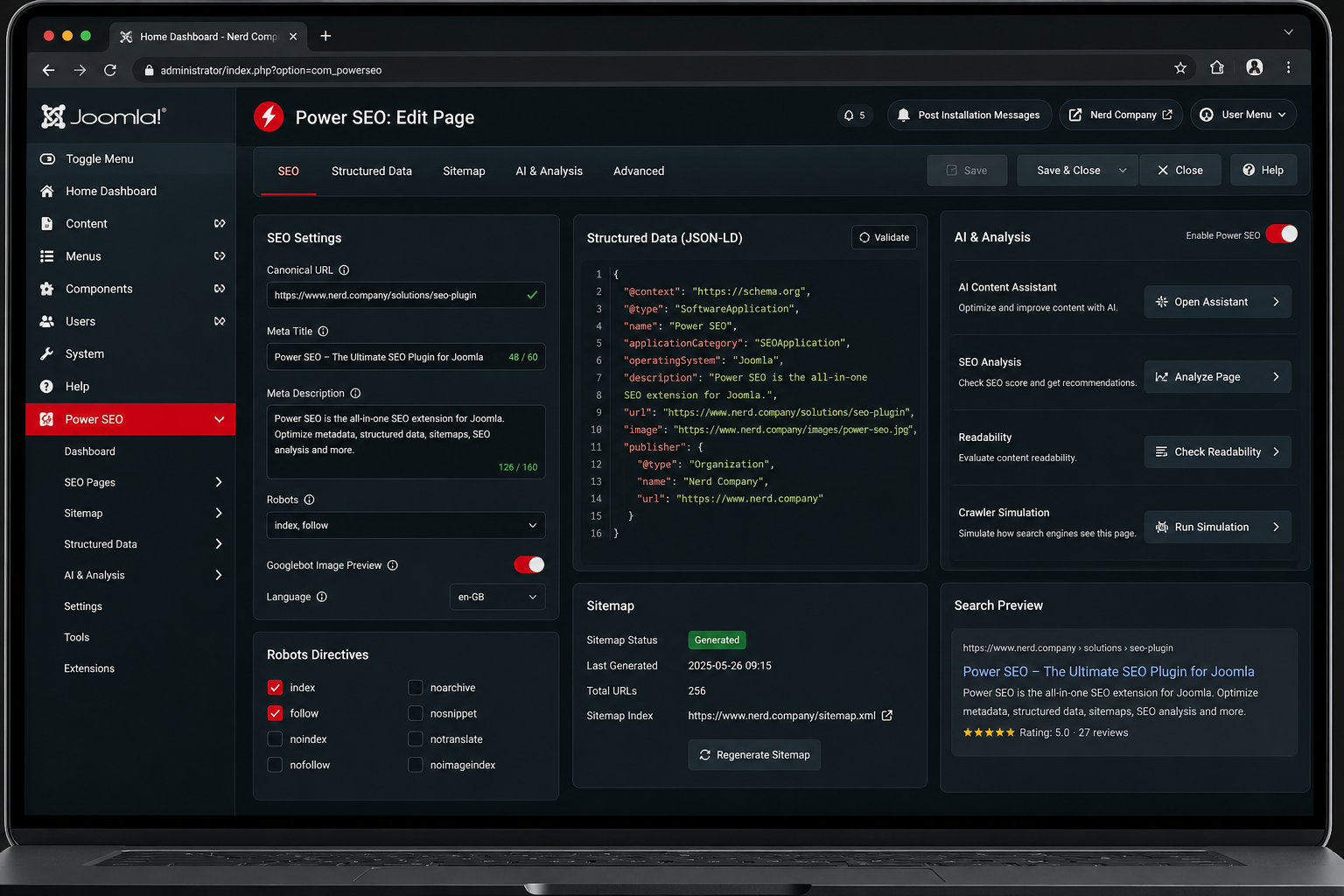This screenshot has width=1344, height=896.
Task: Disable the Enable Power SEO switch
Action: click(1282, 234)
